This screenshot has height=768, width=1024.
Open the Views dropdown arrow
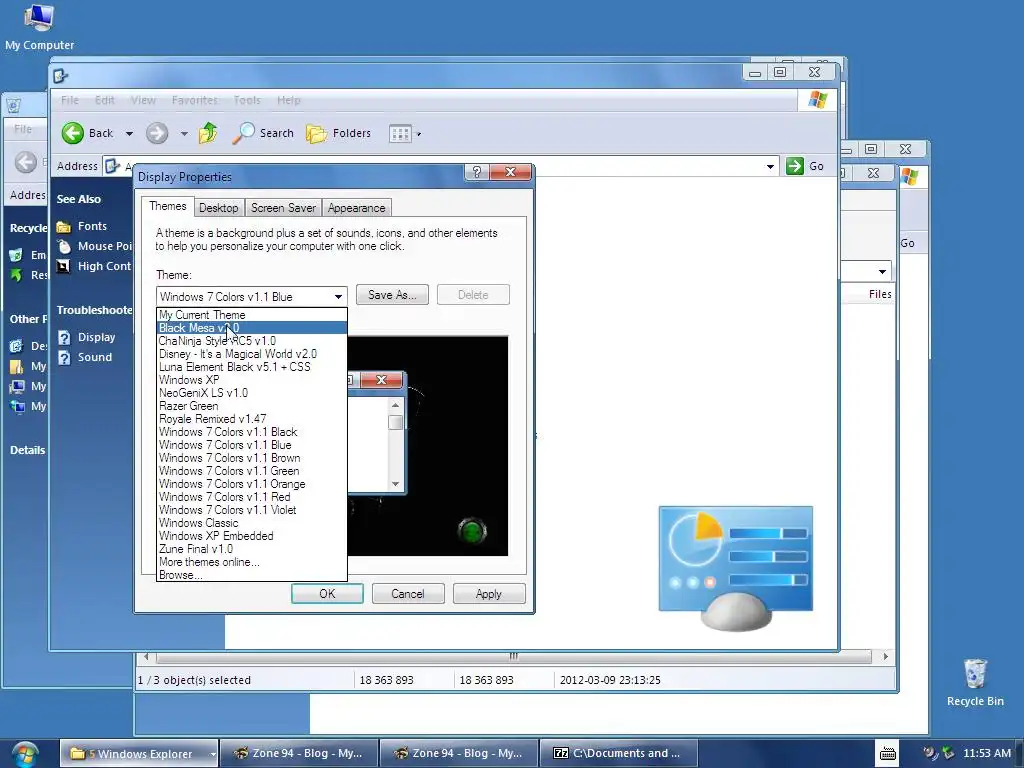tap(419, 134)
